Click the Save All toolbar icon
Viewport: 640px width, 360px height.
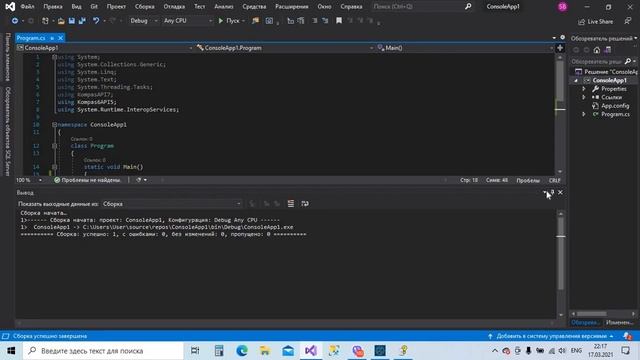point(82,21)
